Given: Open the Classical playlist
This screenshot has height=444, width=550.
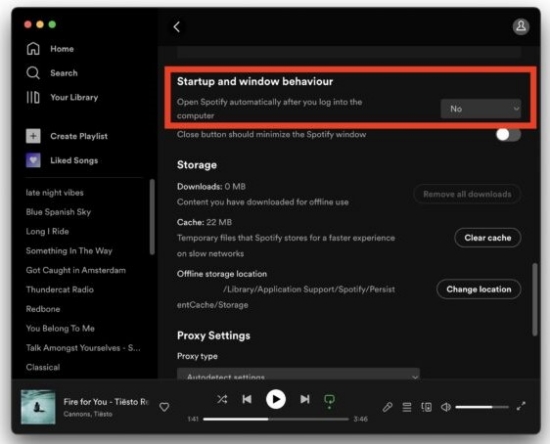Looking at the screenshot, I should click(43, 367).
